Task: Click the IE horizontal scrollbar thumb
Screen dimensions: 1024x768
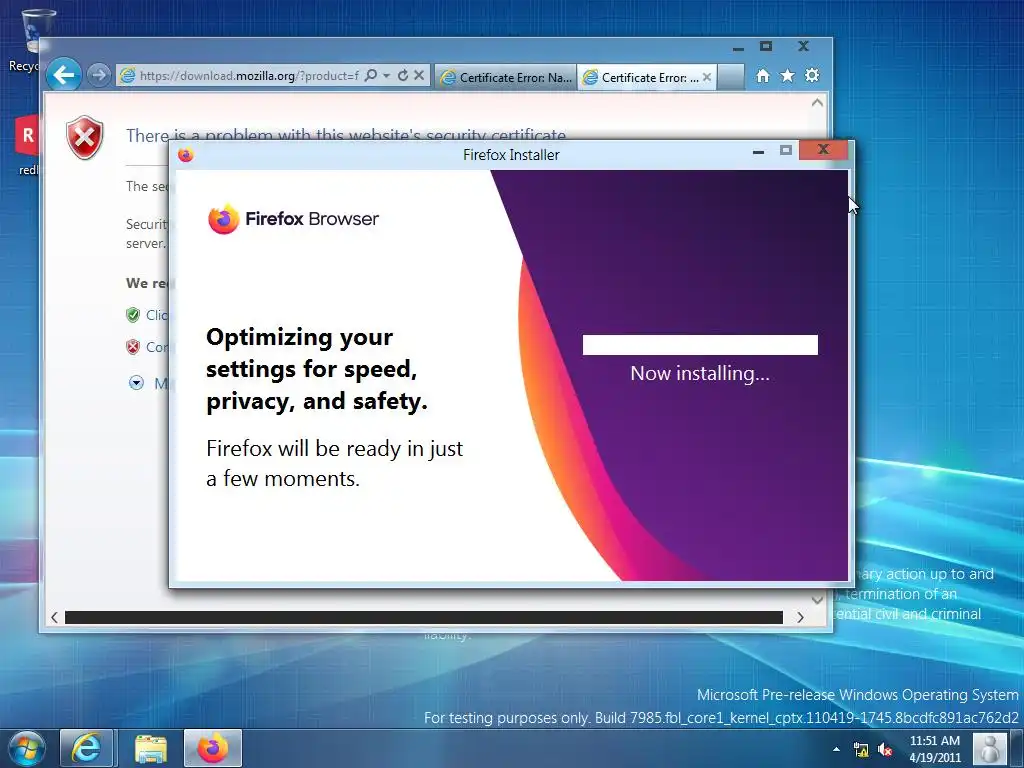Action: 424,617
